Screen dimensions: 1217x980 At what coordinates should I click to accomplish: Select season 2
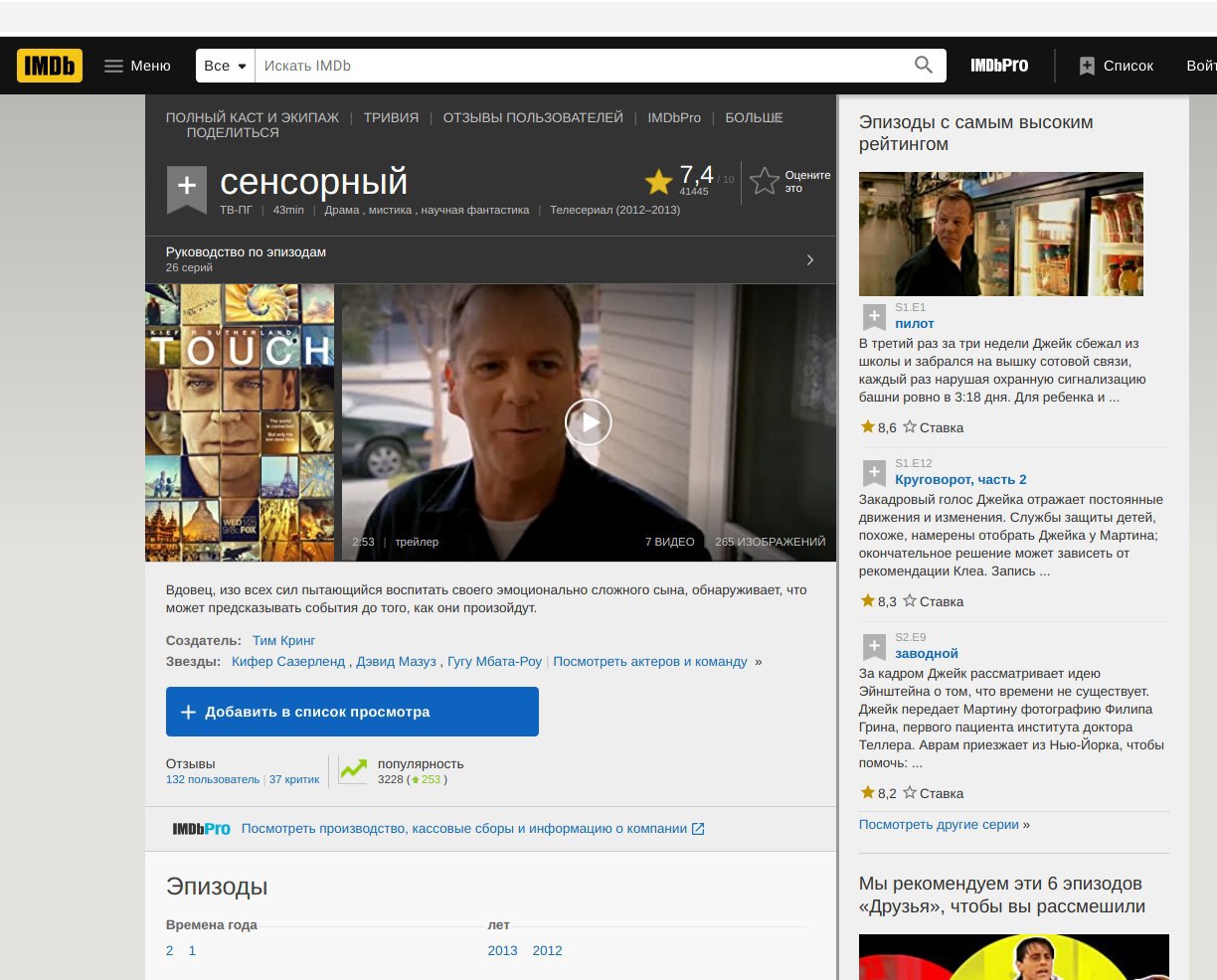(170, 950)
